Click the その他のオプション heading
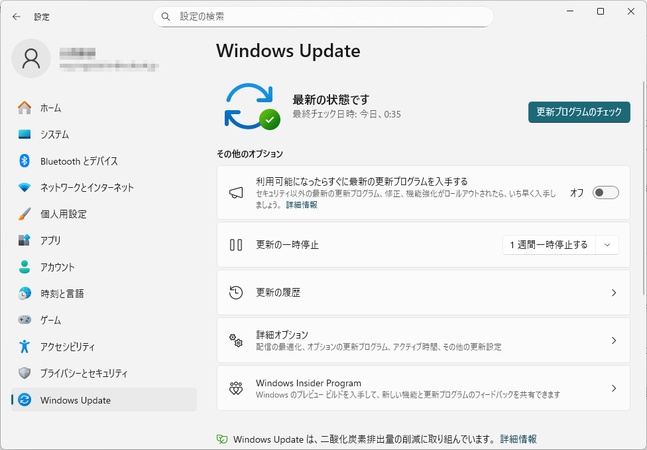Screen dimensions: 647x450 tap(250, 154)
